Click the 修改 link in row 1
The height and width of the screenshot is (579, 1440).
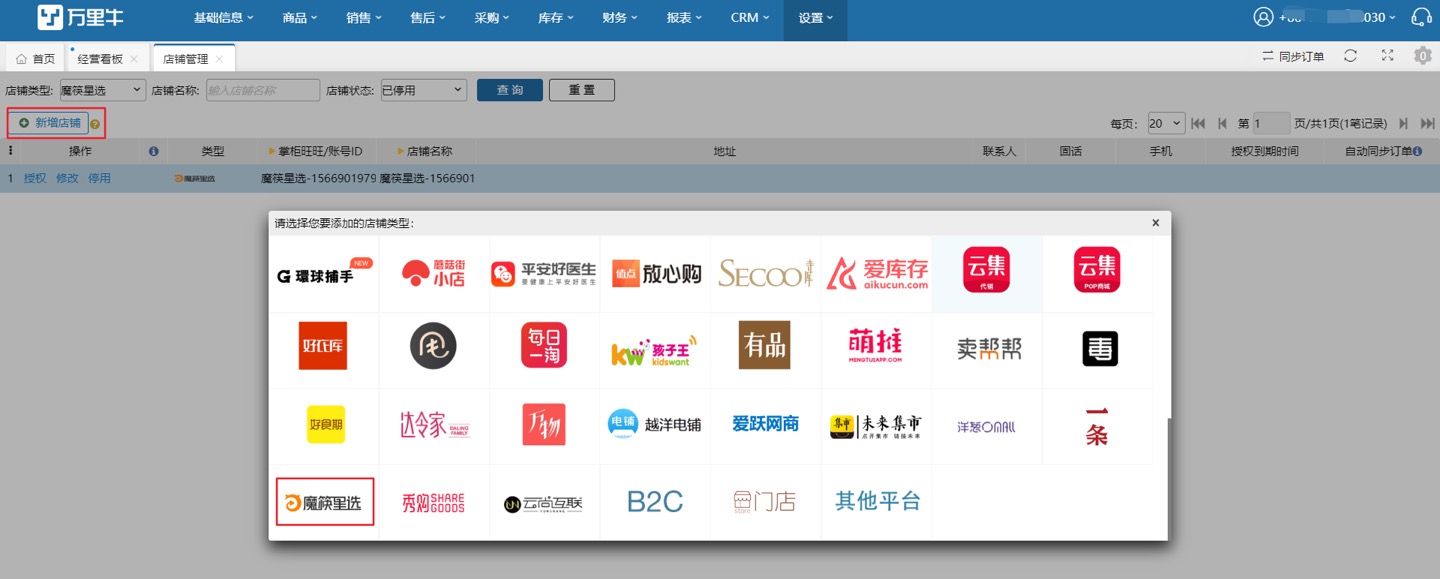point(67,178)
